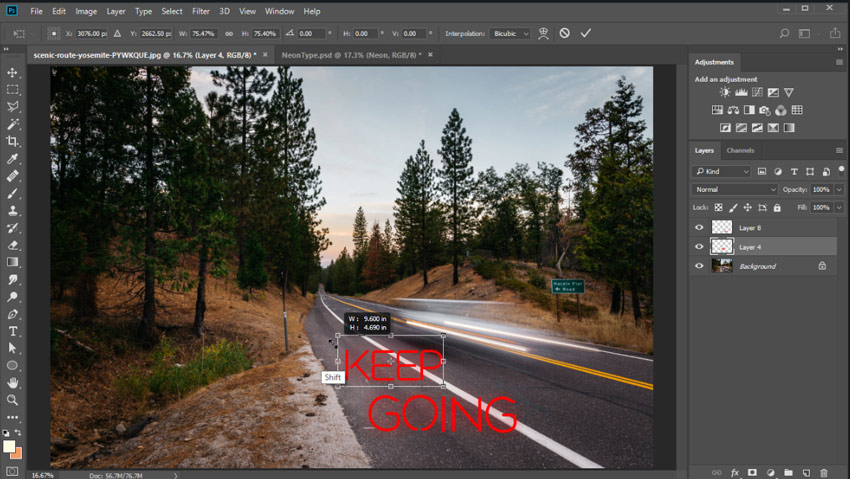This screenshot has width=850, height=479.
Task: Add Vibrance adjustment
Action: pyautogui.click(x=789, y=93)
